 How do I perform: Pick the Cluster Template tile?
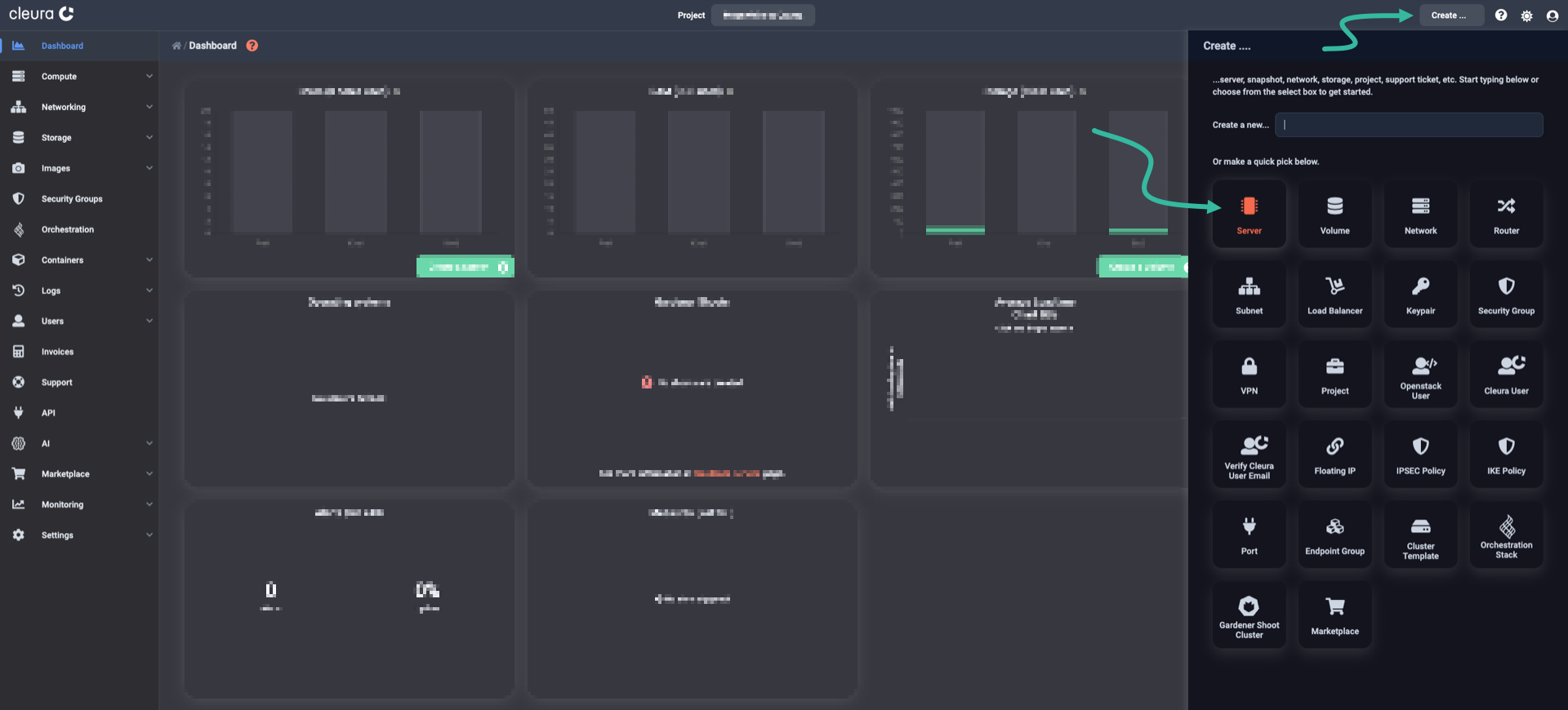(x=1420, y=535)
